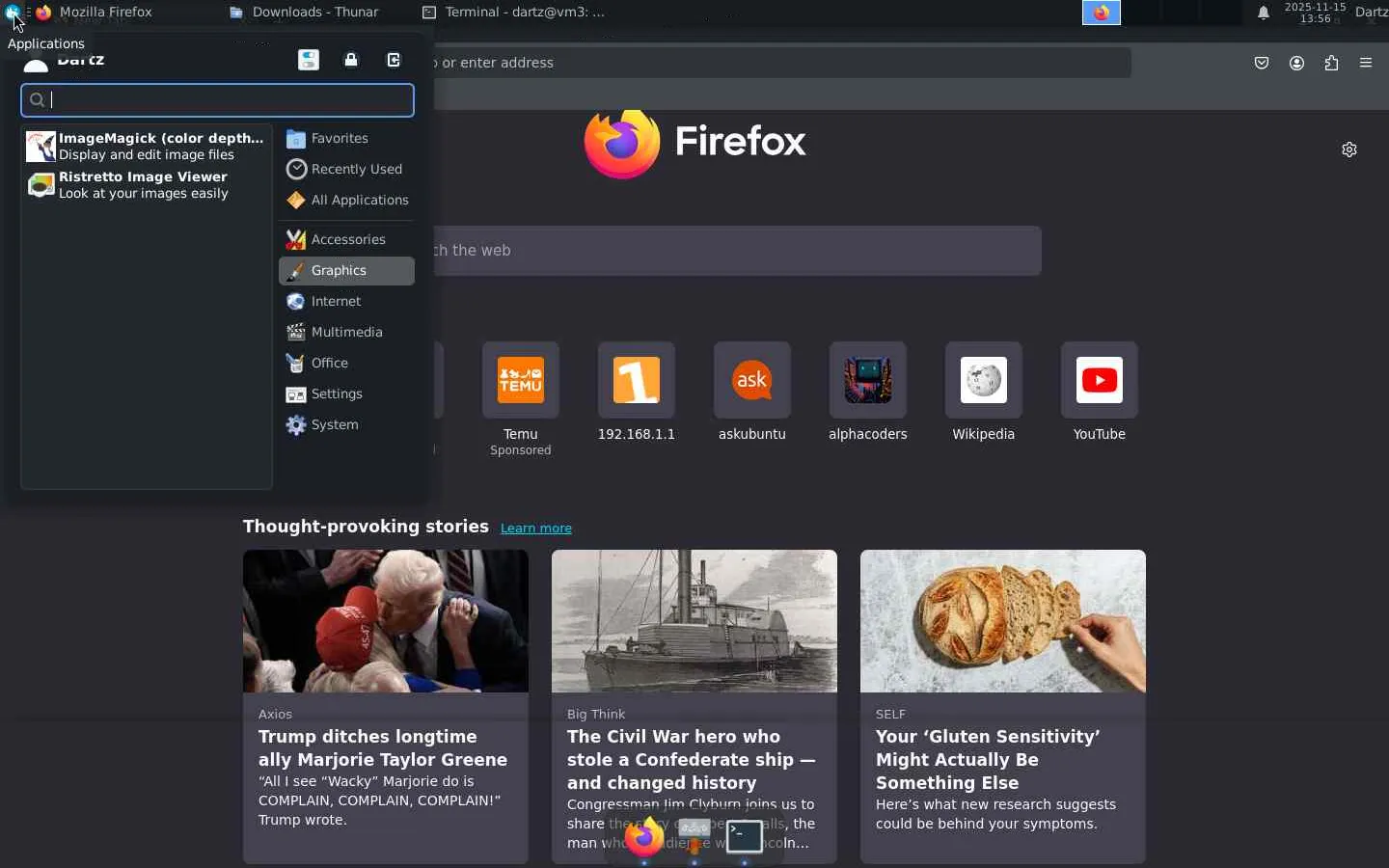This screenshot has height=868, width=1389.
Task: Open the Office category
Action: 346,364
